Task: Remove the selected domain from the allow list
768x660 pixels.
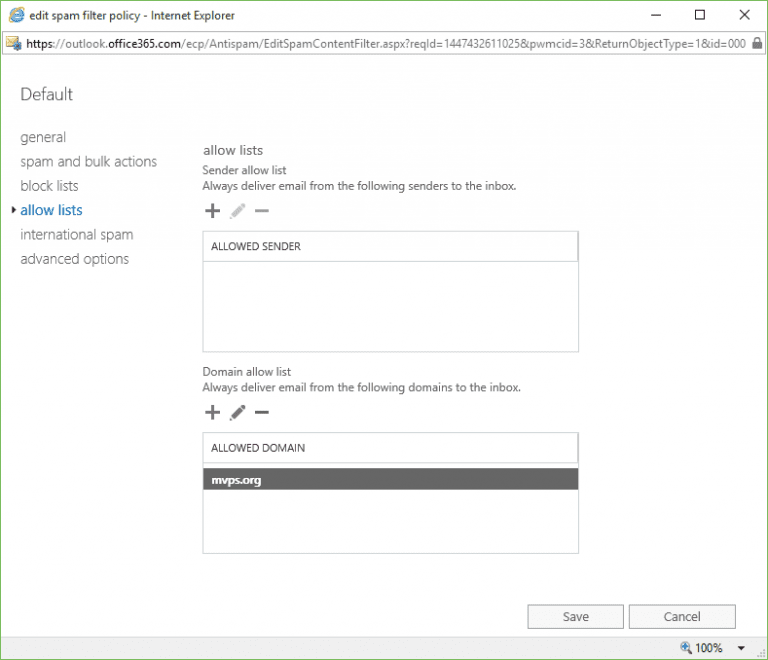Action: [x=262, y=412]
